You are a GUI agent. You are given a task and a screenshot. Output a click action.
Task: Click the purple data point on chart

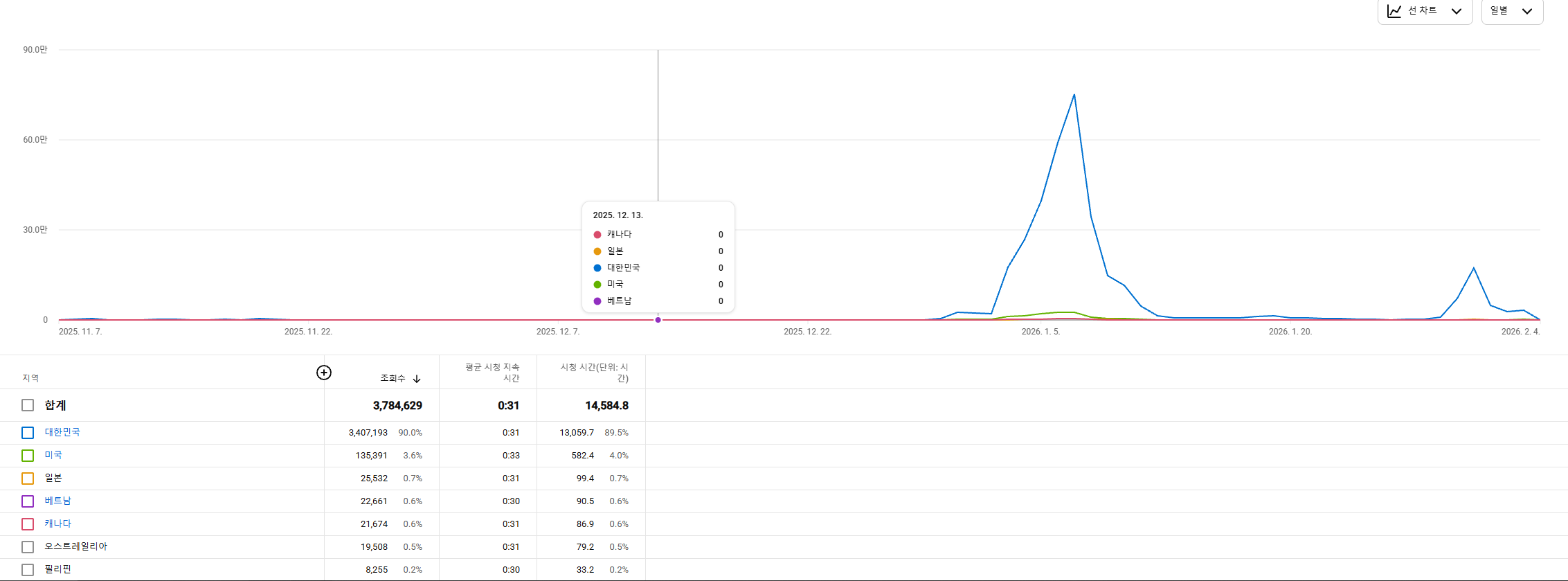click(x=658, y=320)
